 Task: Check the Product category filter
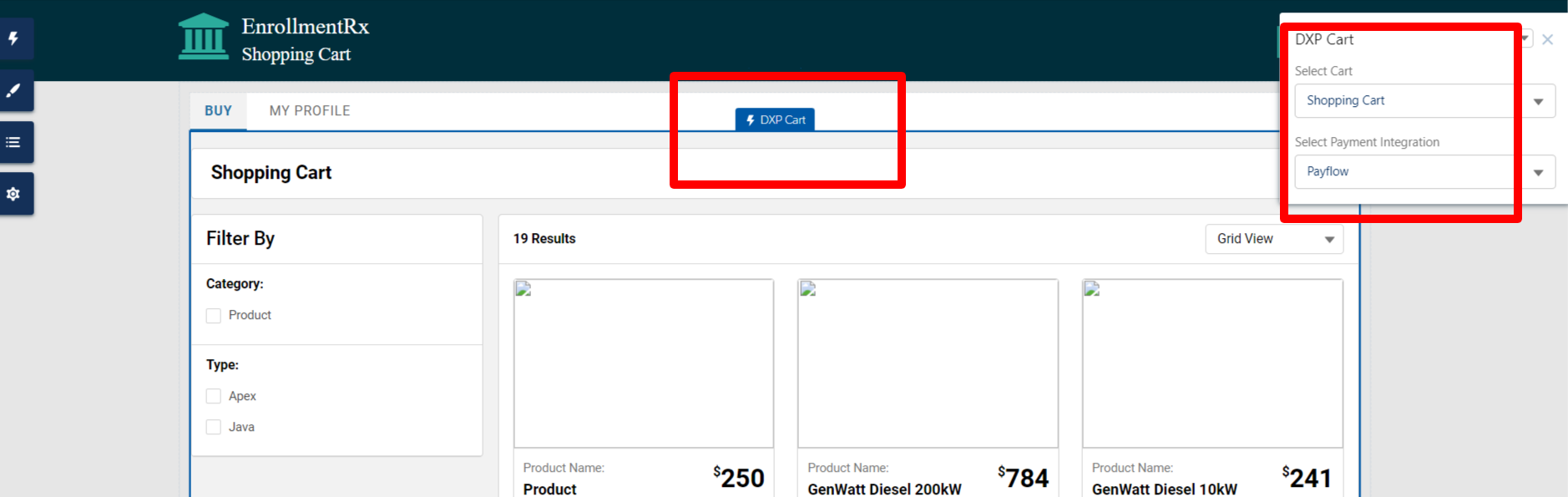[214, 316]
